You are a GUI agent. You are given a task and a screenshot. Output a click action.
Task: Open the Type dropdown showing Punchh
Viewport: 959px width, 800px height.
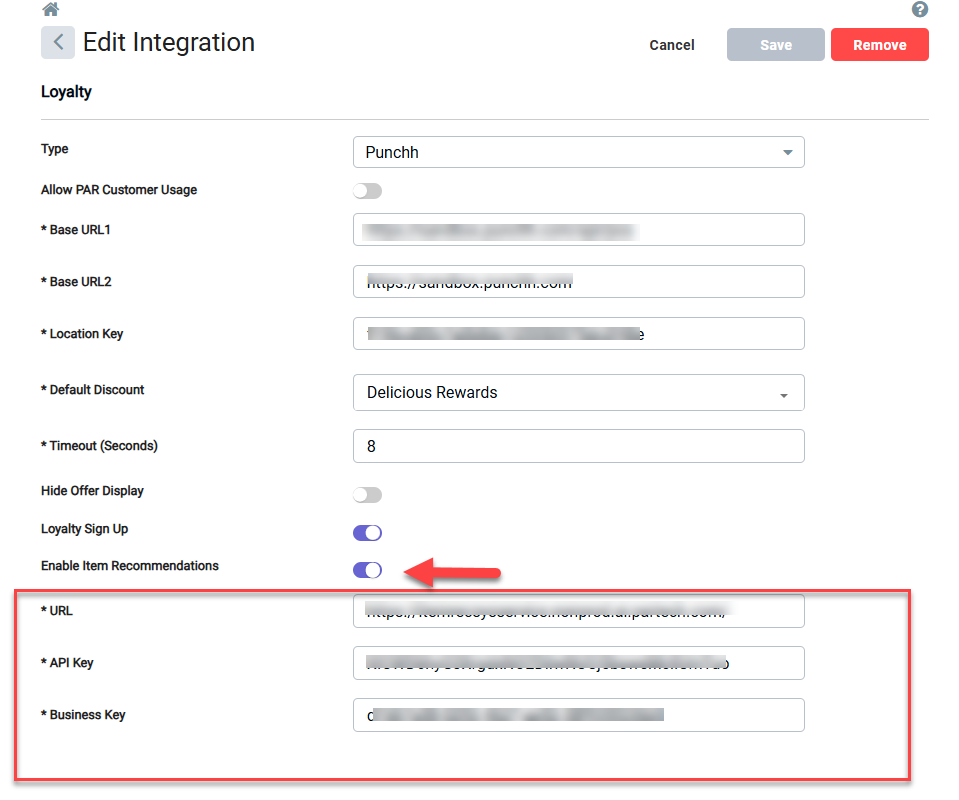pos(579,152)
